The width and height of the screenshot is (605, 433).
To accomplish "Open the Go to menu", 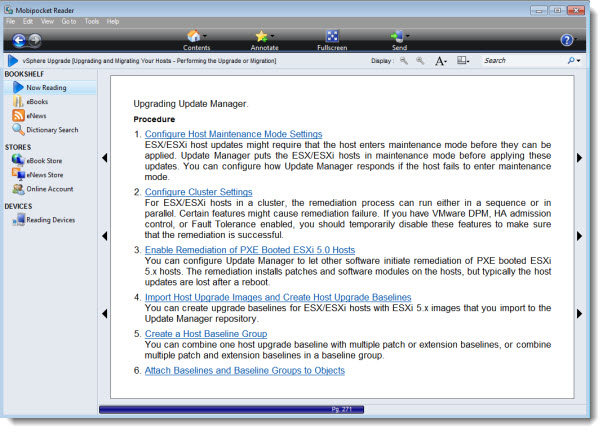I will (69, 22).
